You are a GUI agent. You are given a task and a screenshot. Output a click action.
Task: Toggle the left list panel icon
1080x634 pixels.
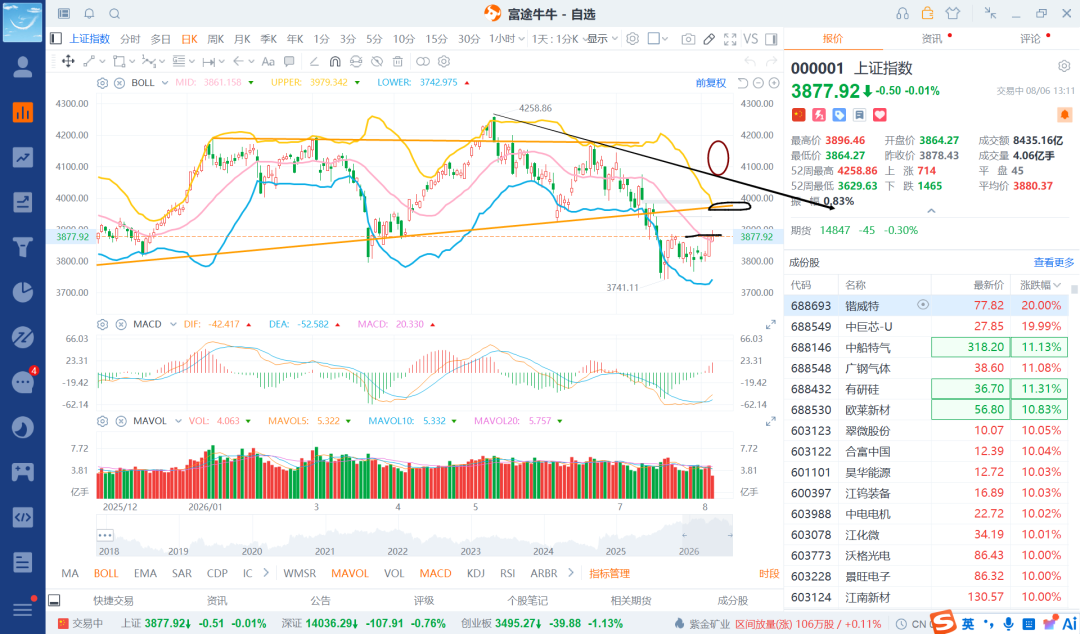56,39
